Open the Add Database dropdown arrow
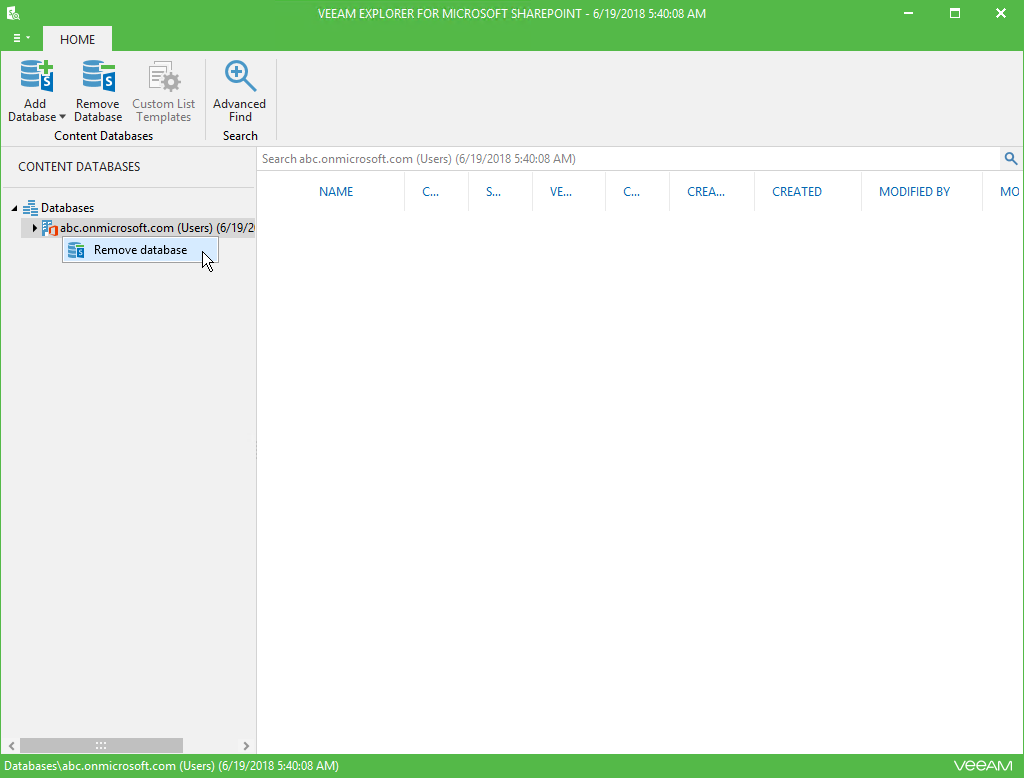1024x778 pixels. click(62, 117)
